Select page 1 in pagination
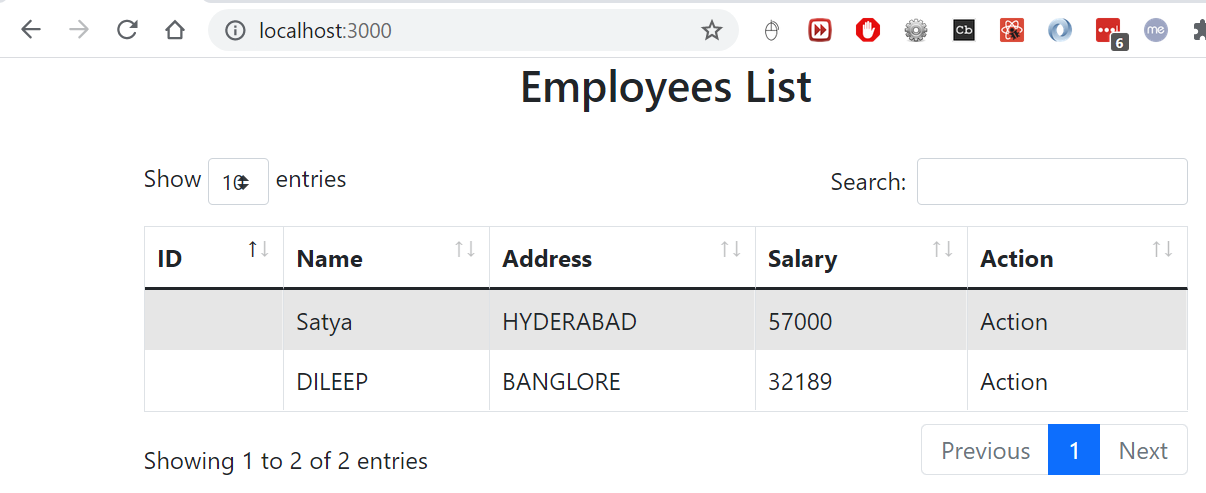The width and height of the screenshot is (1206, 493). coord(1074,450)
